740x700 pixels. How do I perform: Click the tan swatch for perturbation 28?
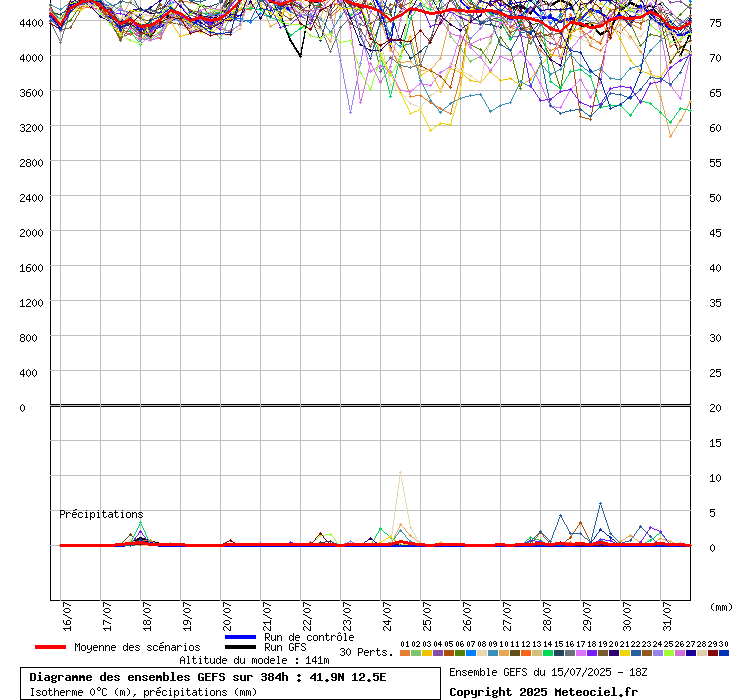click(702, 653)
